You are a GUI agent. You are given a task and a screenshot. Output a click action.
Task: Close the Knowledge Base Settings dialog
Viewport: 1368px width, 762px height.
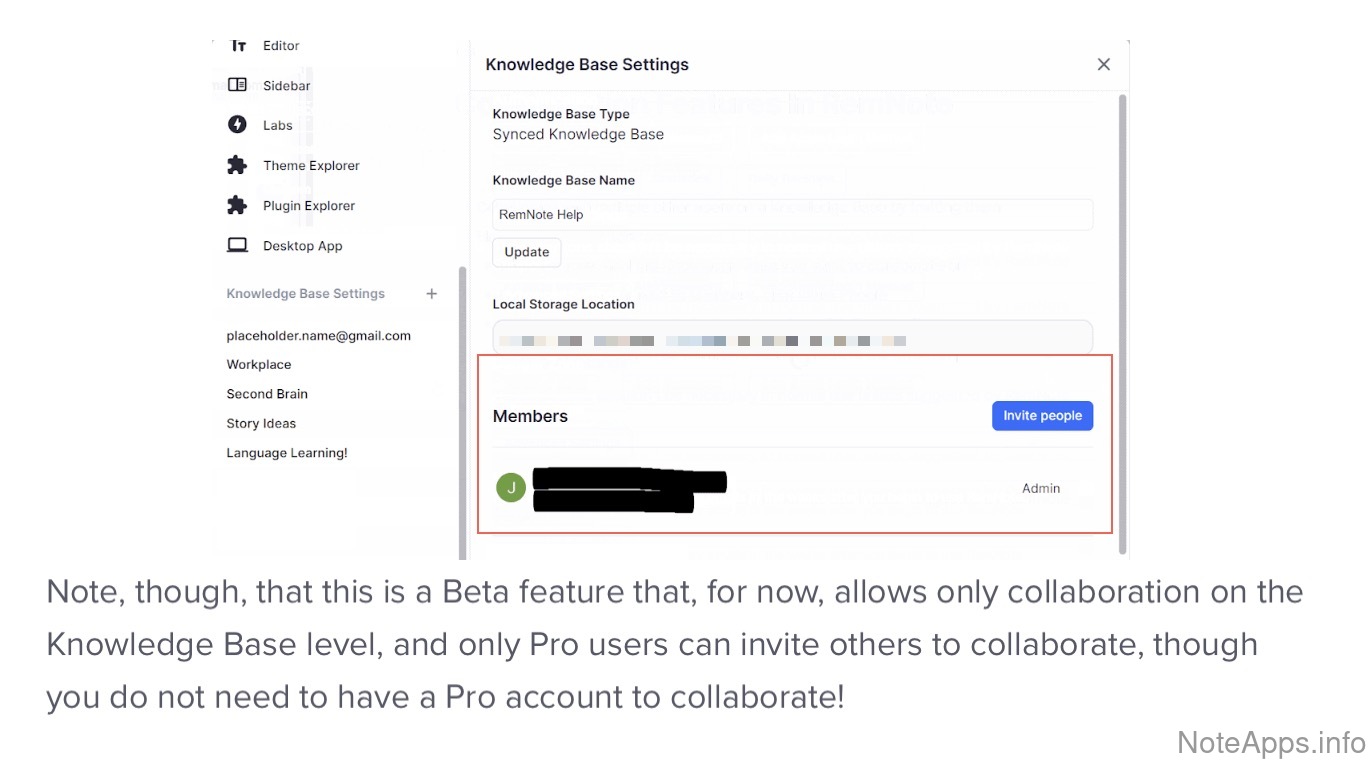click(1104, 64)
